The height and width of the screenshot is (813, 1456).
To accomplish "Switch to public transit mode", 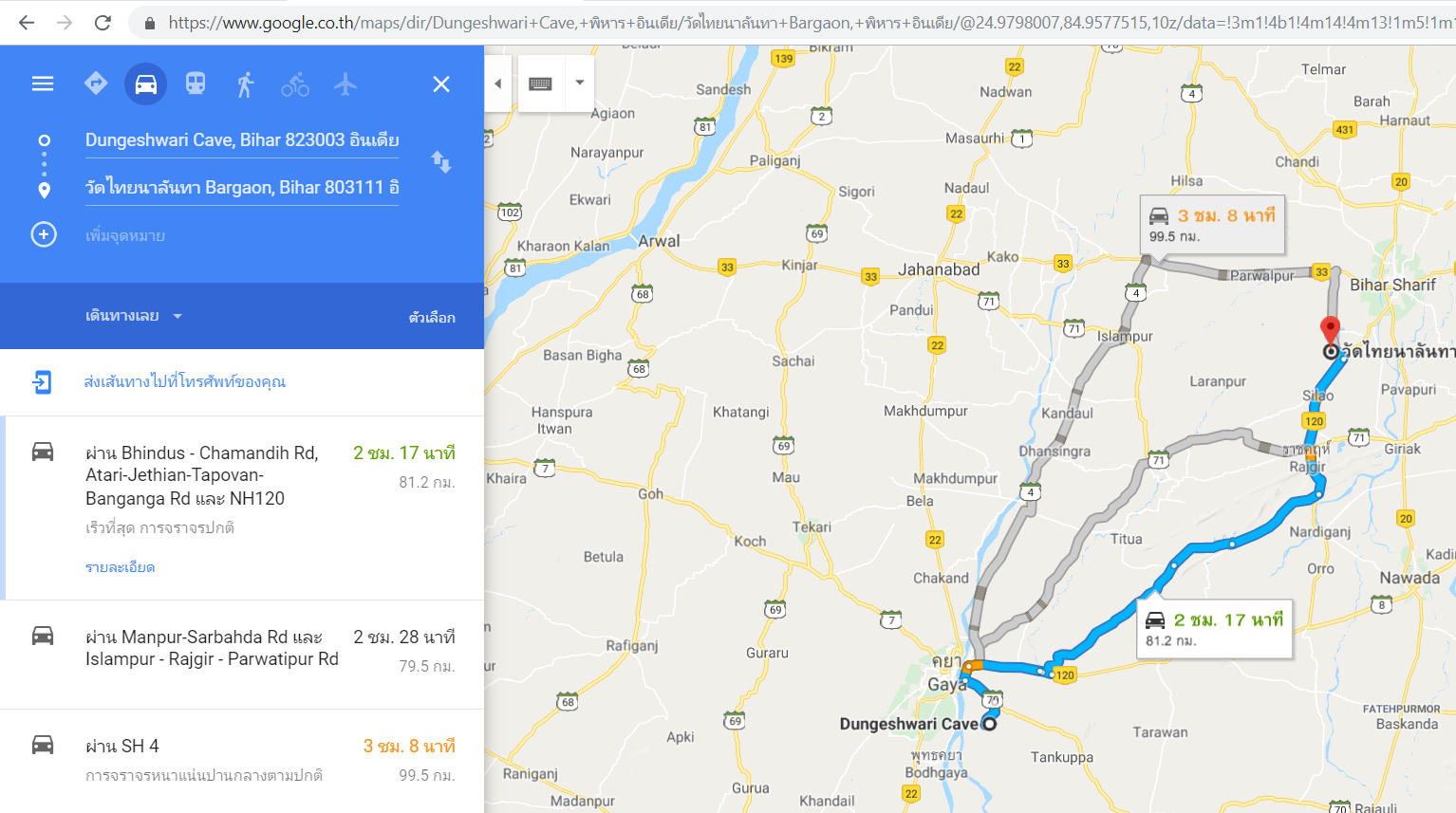I will pos(196,83).
